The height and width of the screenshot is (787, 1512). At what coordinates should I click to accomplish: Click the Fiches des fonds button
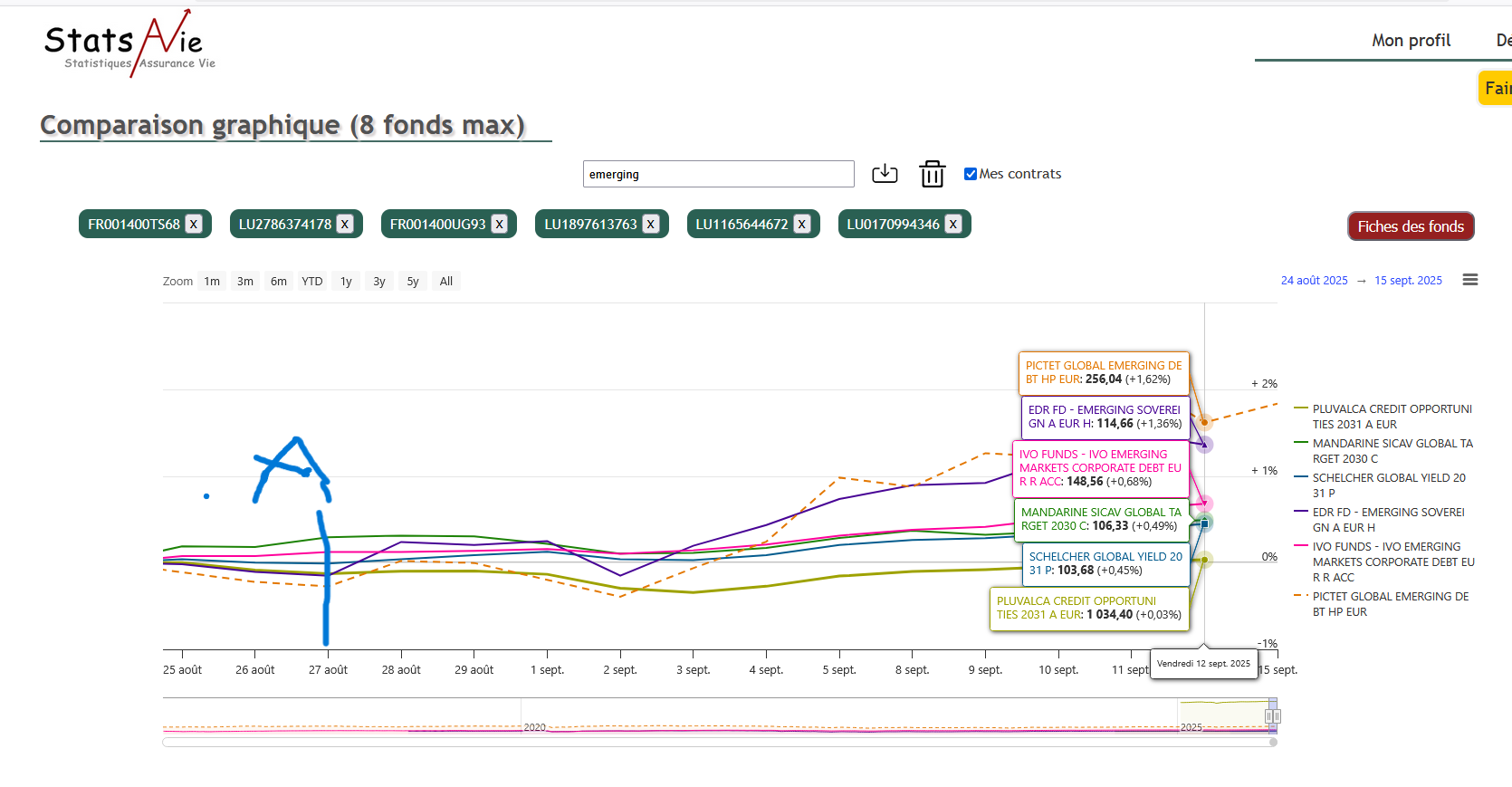1410,226
